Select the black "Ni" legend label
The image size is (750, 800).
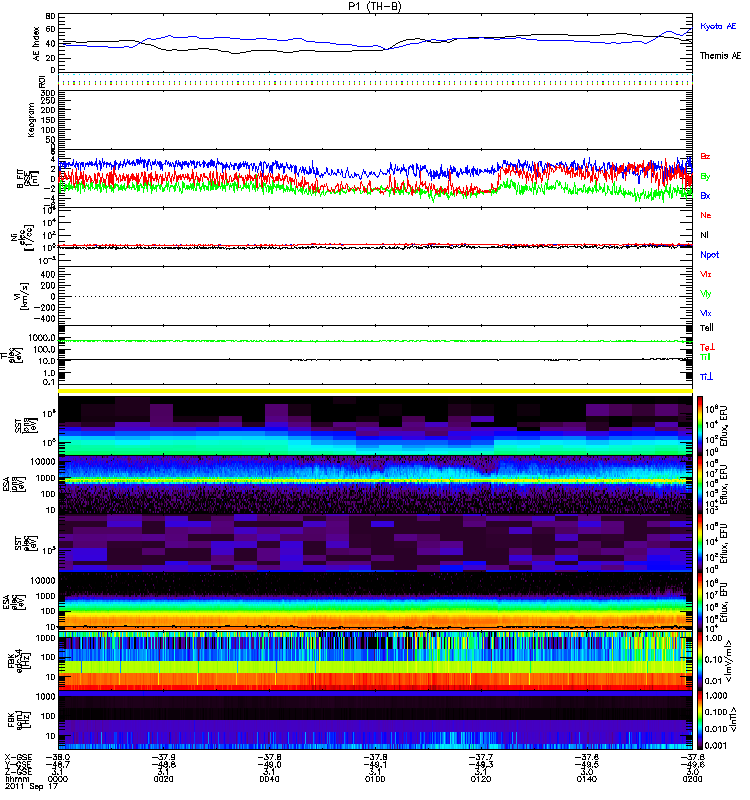[x=704, y=235]
